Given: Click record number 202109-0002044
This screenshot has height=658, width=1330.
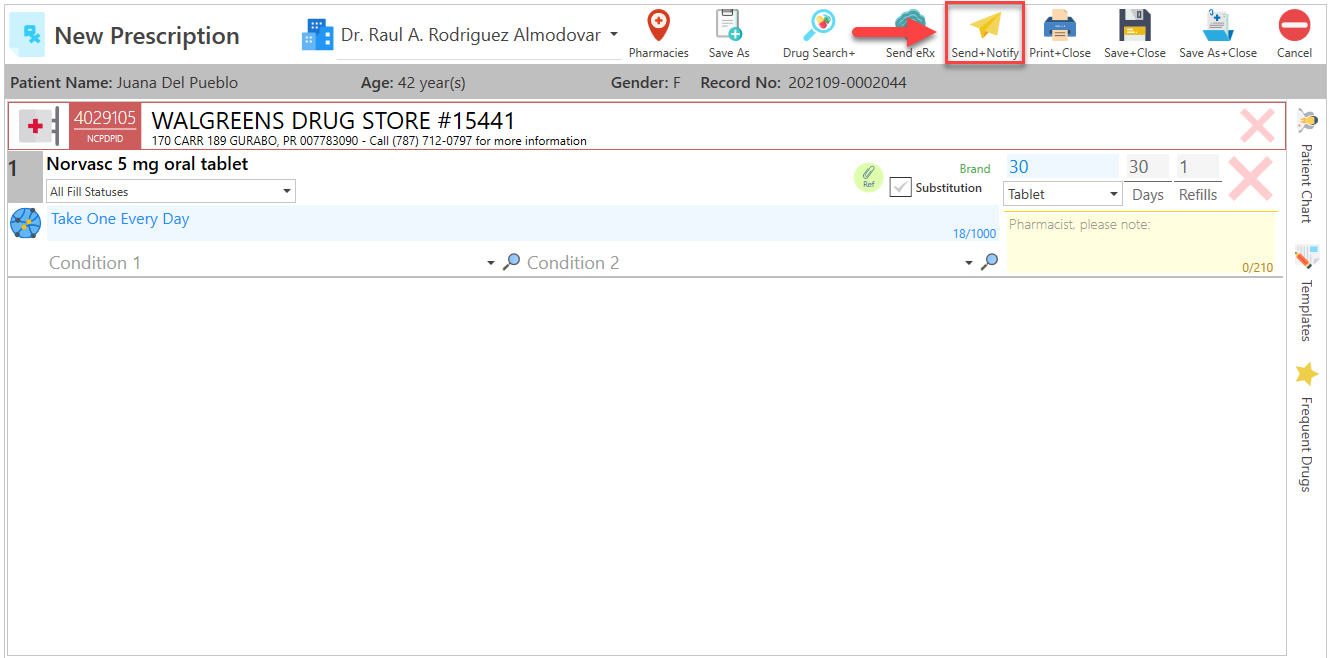Looking at the screenshot, I should pos(846,83).
